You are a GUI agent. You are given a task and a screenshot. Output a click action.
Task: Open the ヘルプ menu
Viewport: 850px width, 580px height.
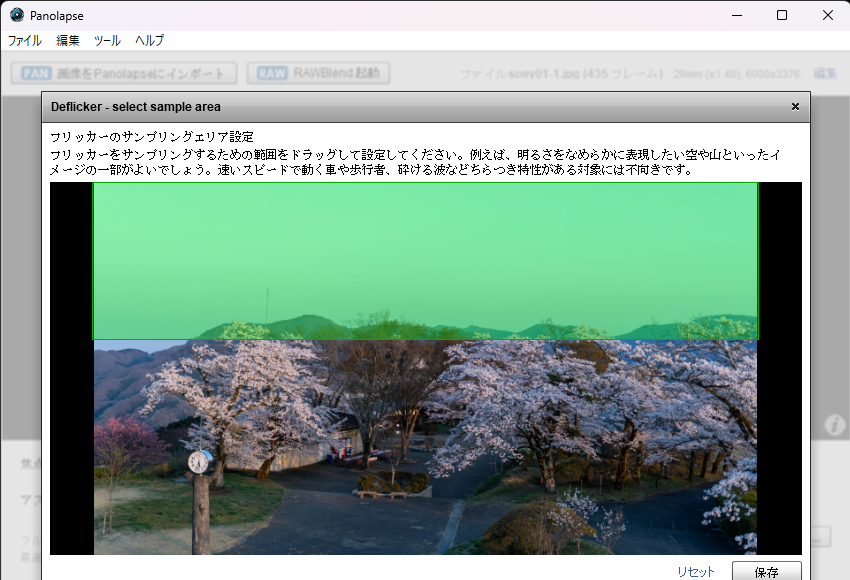click(x=149, y=41)
